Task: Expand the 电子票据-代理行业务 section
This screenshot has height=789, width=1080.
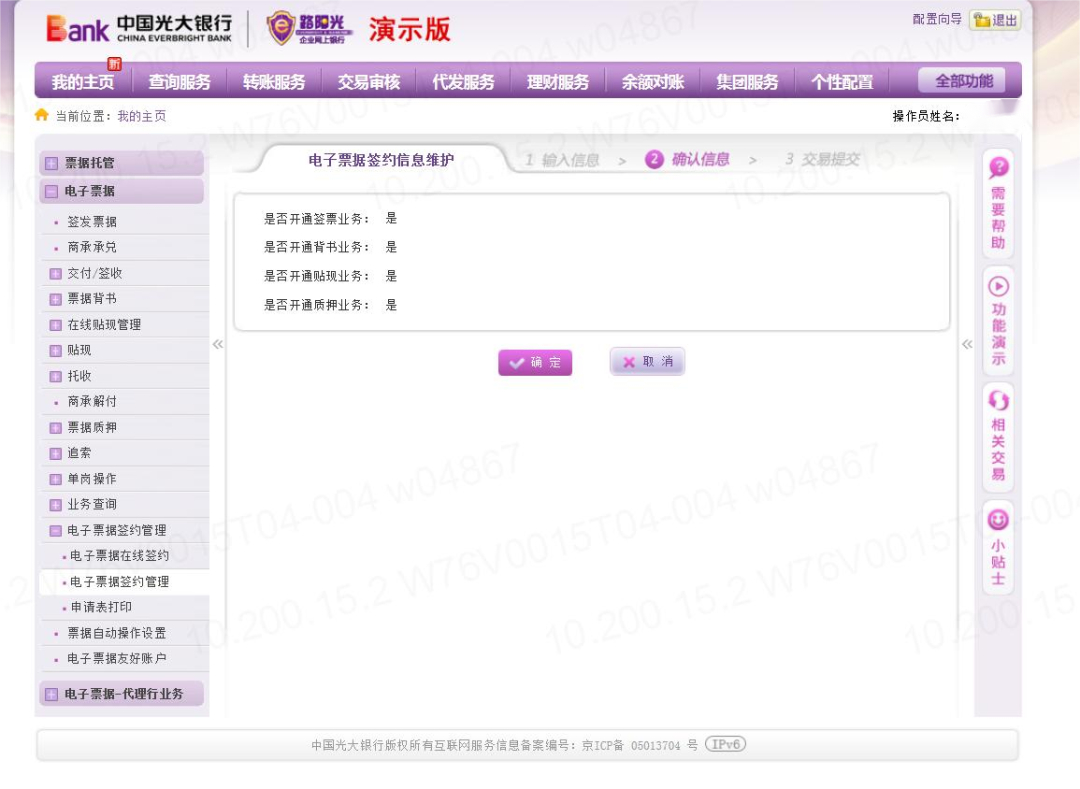Action: tap(51, 694)
